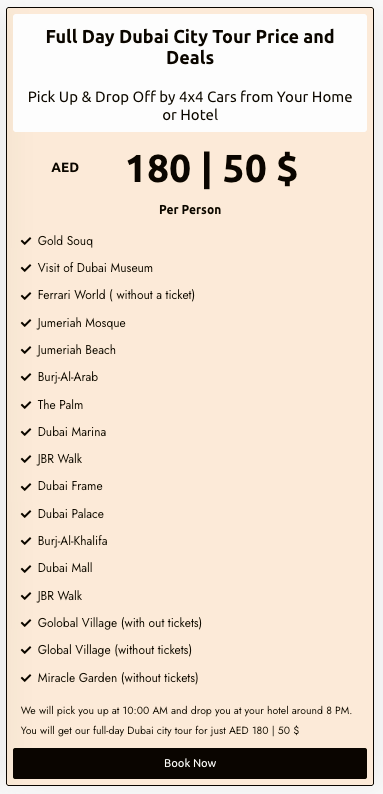Select the Jumeriah Beach list item

76,350
